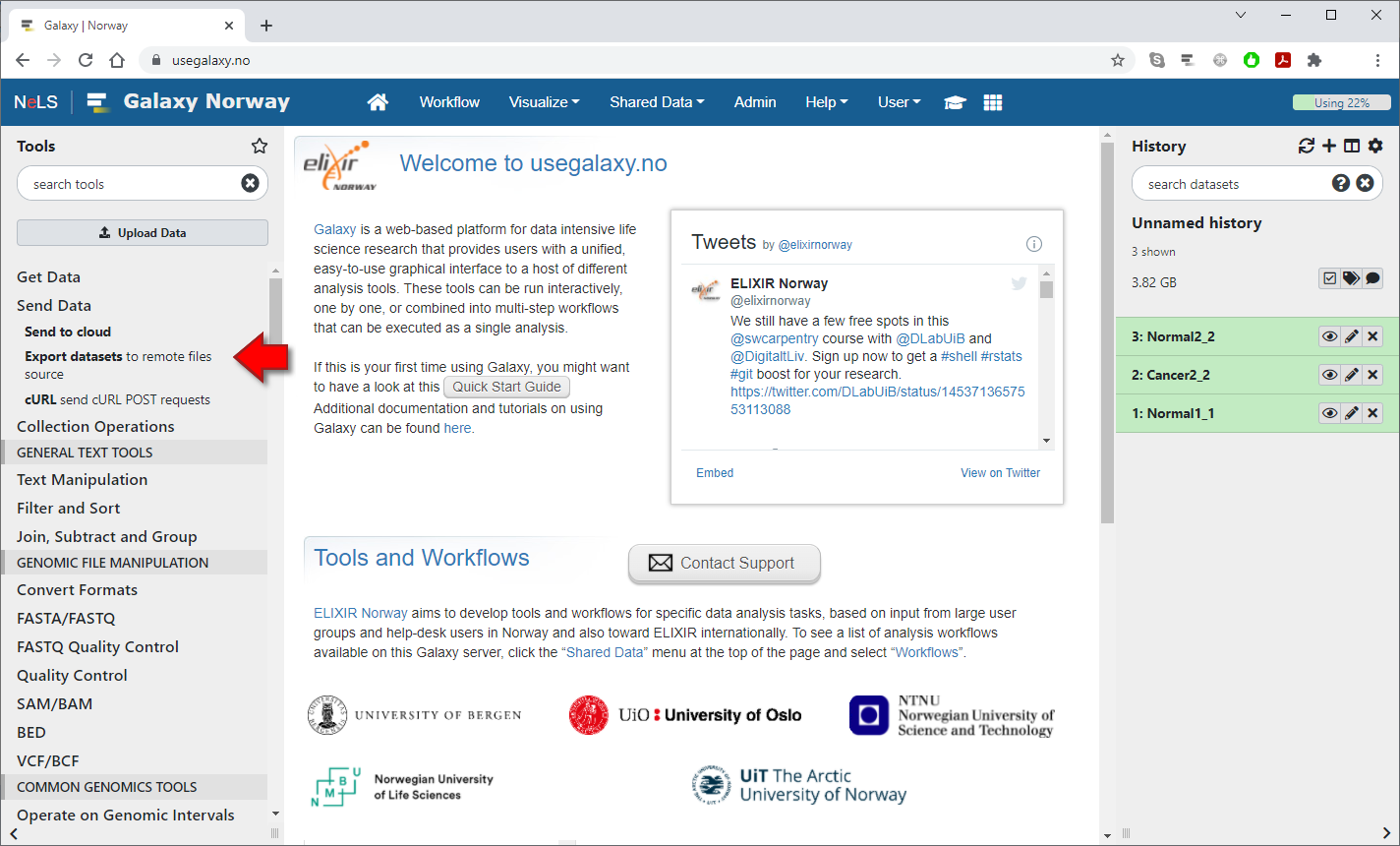
Task: Open history options gear icon
Action: click(x=1375, y=146)
